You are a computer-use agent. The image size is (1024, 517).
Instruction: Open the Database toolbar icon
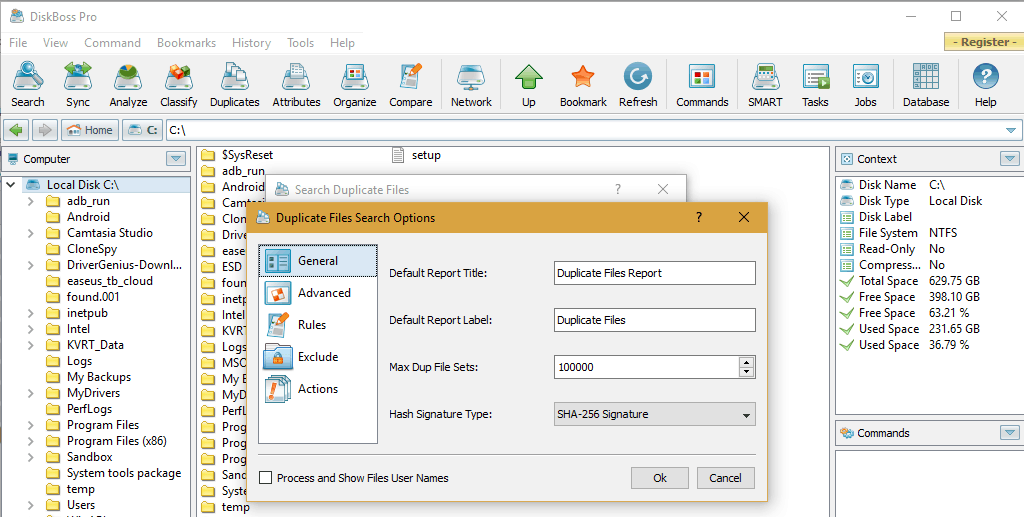pos(926,85)
